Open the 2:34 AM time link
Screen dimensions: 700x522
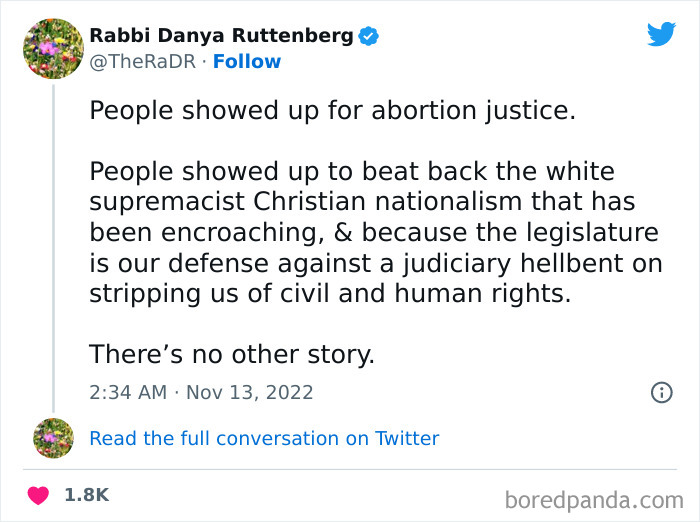click(128, 392)
